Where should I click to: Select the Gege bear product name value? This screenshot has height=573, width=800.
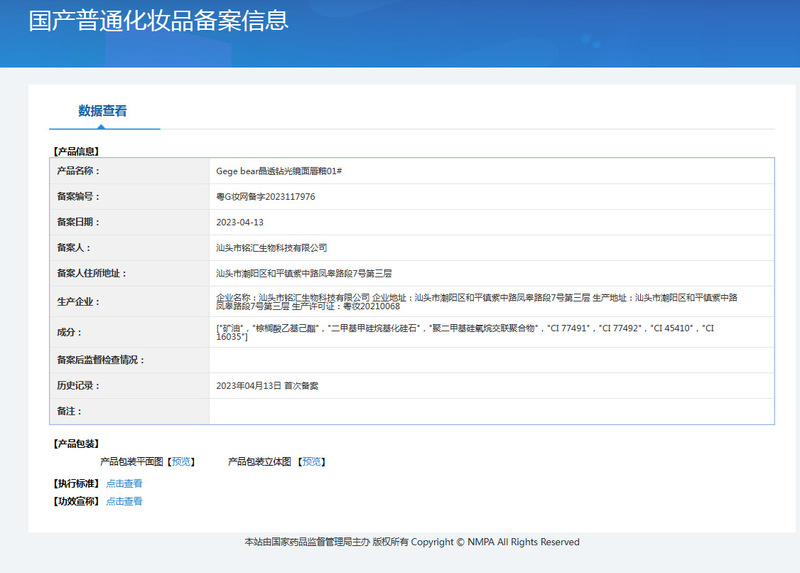[279, 171]
